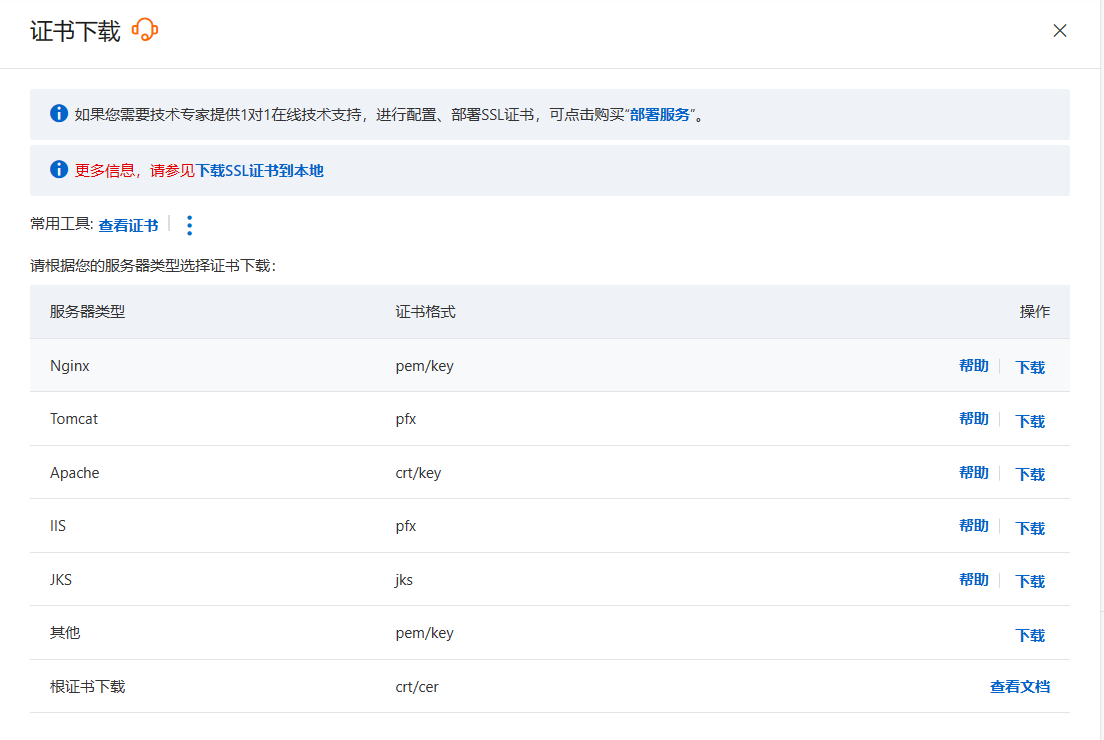Download the Tomcat pfx certificate
Image resolution: width=1104 pixels, height=740 pixels.
[1030, 421]
